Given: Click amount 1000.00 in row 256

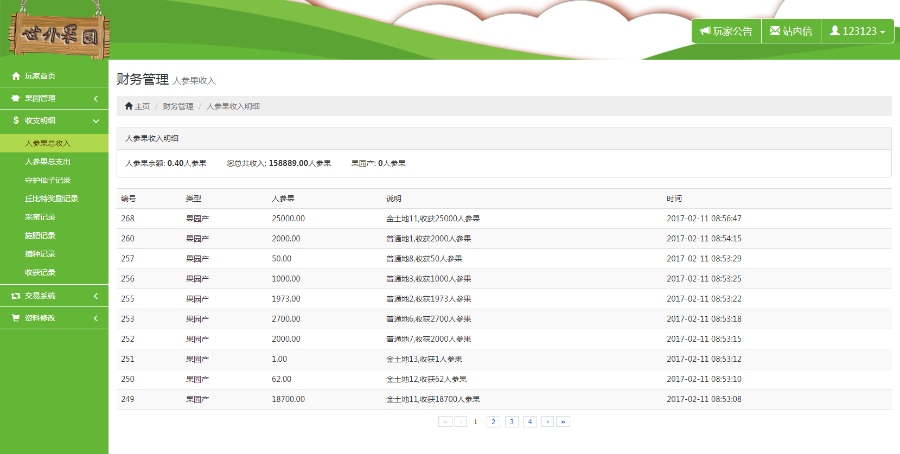Looking at the screenshot, I should click(286, 278).
